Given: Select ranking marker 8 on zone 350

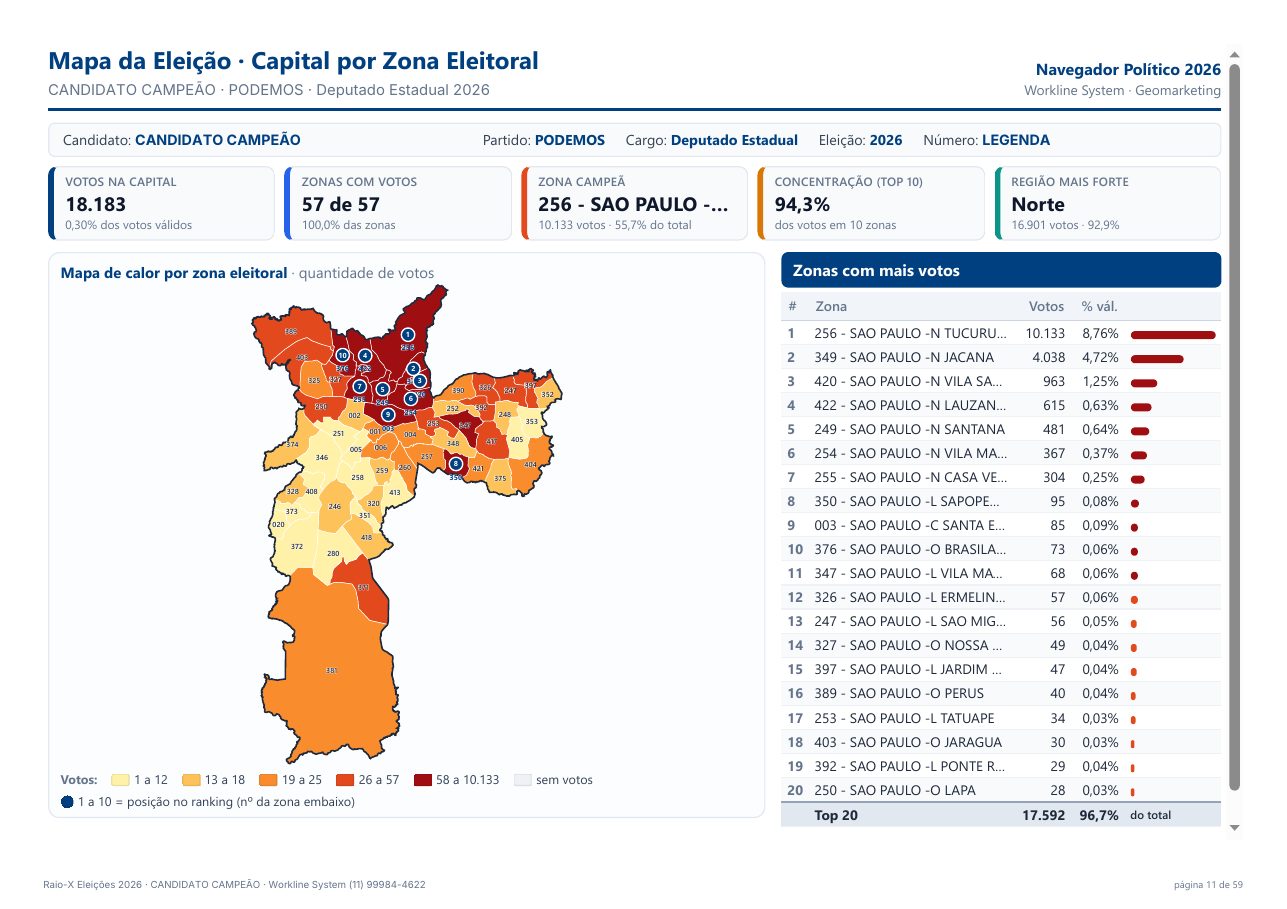Looking at the screenshot, I should click(x=455, y=464).
